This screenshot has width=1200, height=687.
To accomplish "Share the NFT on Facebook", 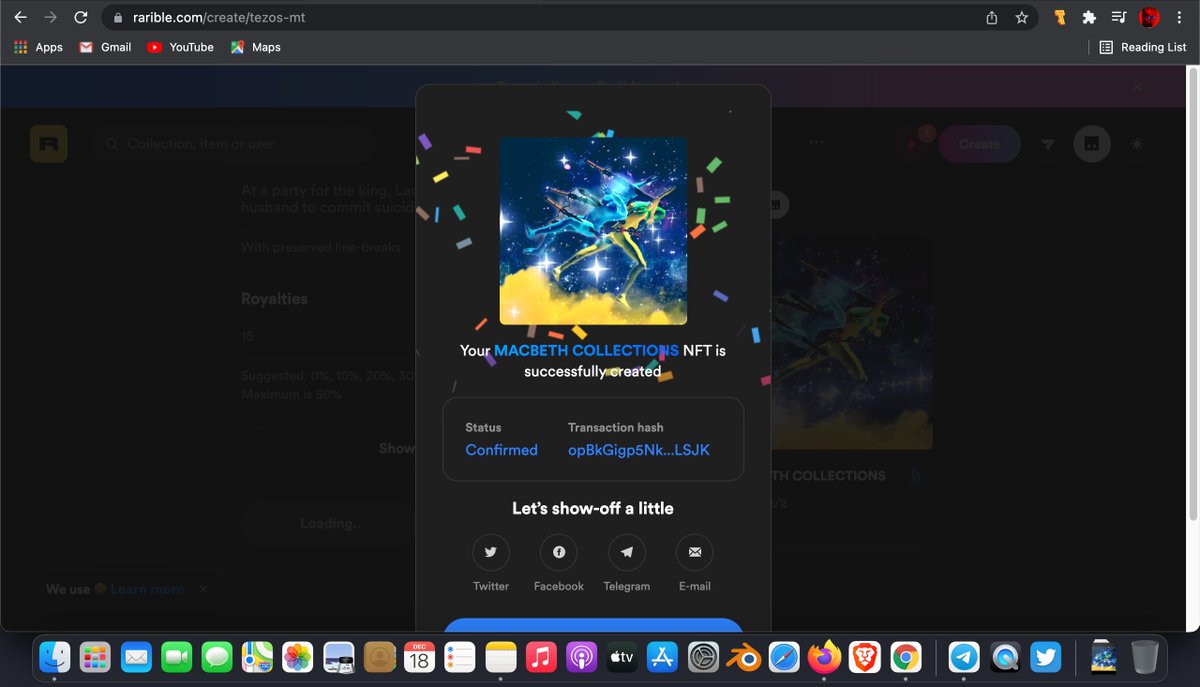I will click(x=559, y=552).
